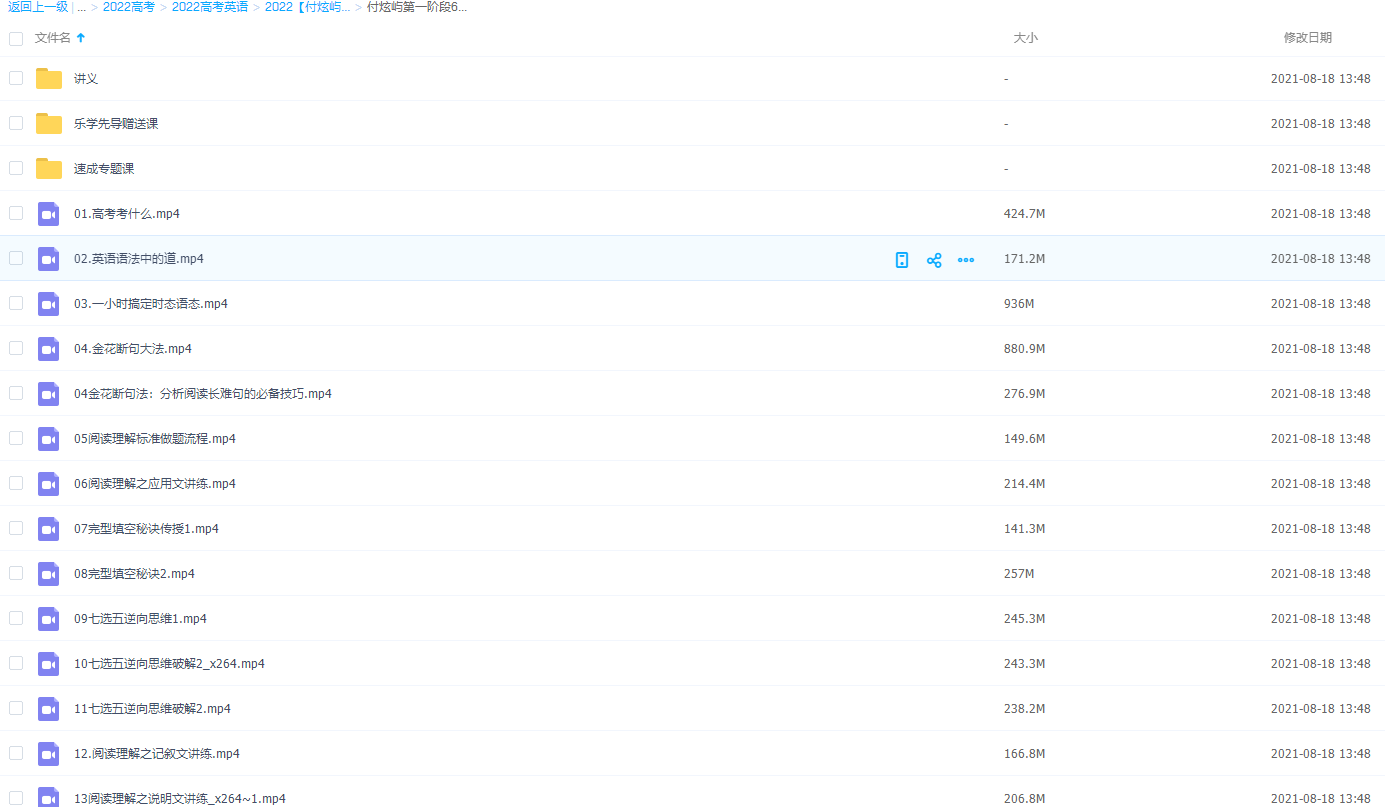The width and height of the screenshot is (1385, 807).
Task: Click the video file icon of 01.高考考什么.mp4
Action: click(x=49, y=214)
